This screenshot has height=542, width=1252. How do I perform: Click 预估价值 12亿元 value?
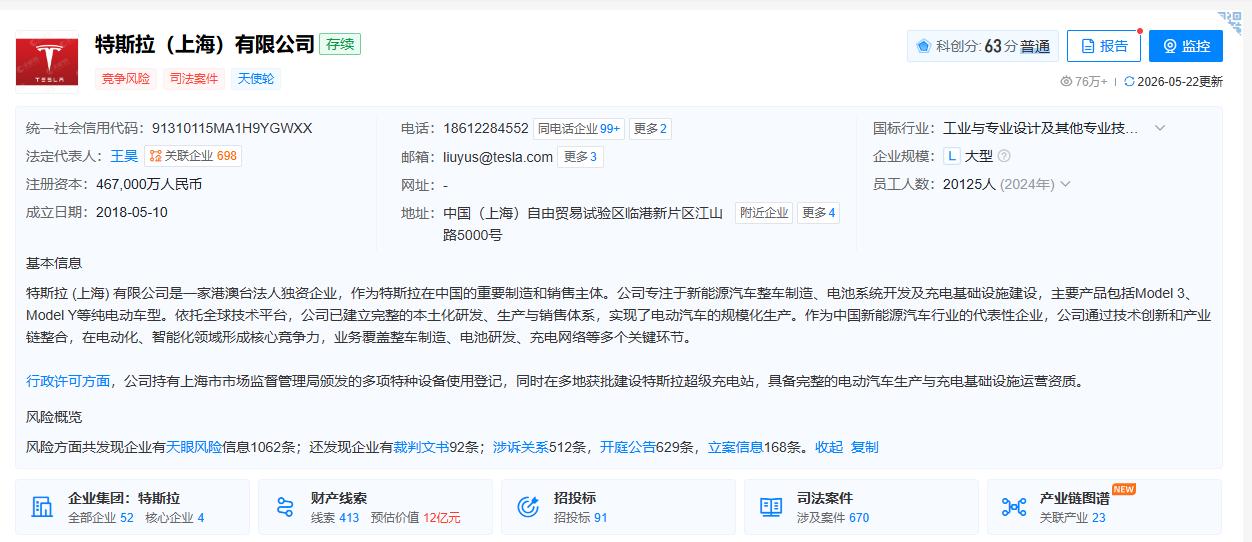(x=416, y=518)
